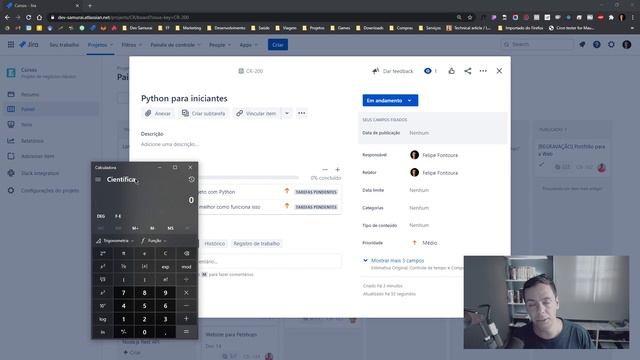Toggle F-E notation in Calculator
640x360 pixels.
[x=118, y=216]
